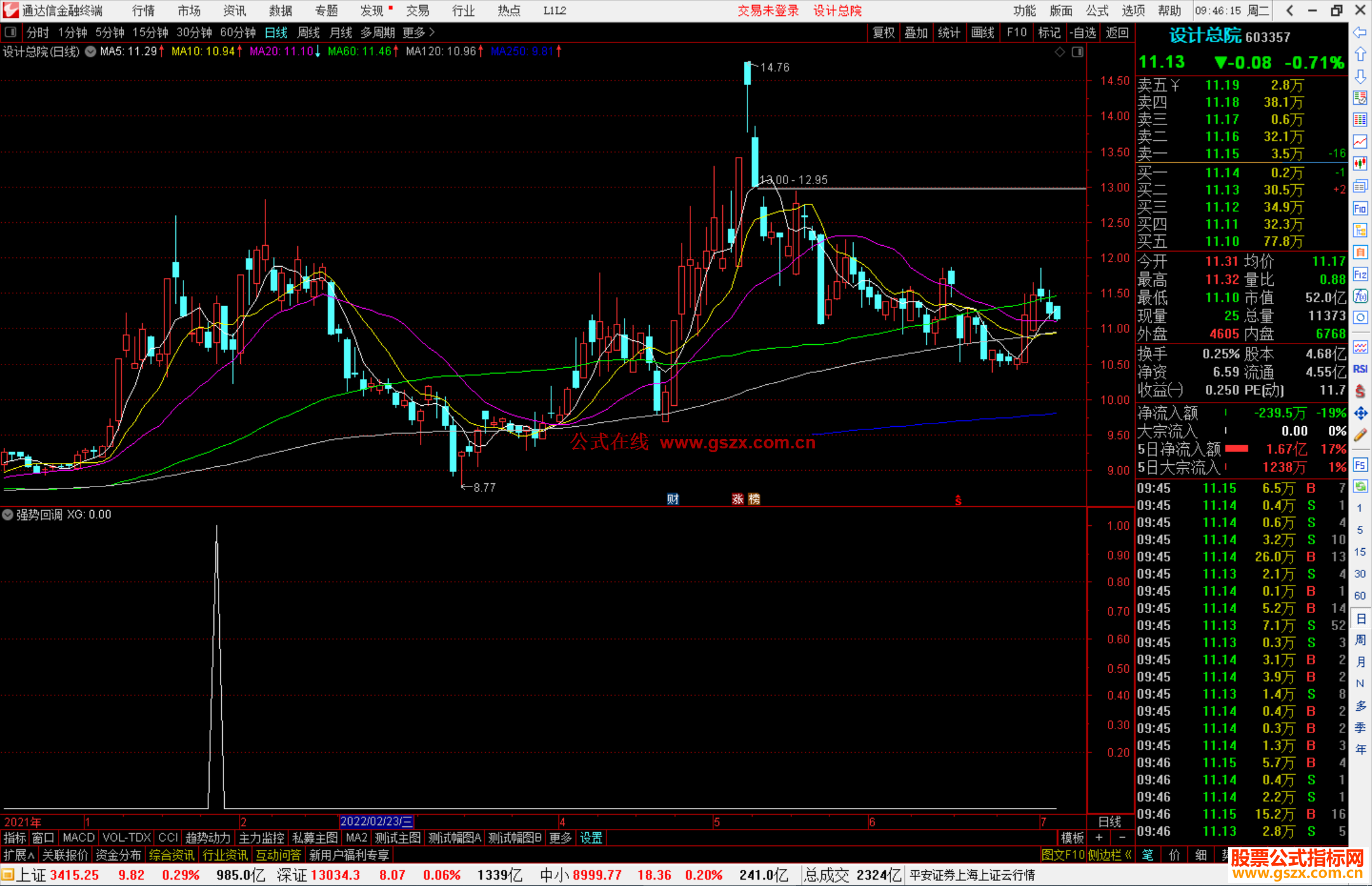Open the 行情 menu
The image size is (1372, 886).
click(143, 11)
